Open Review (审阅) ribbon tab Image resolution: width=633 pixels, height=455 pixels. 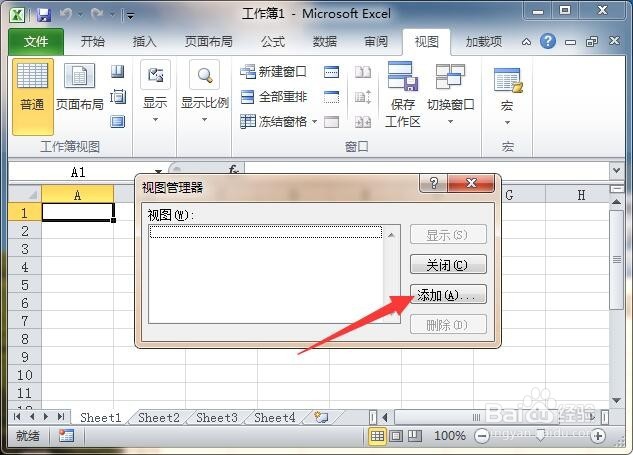click(x=376, y=41)
